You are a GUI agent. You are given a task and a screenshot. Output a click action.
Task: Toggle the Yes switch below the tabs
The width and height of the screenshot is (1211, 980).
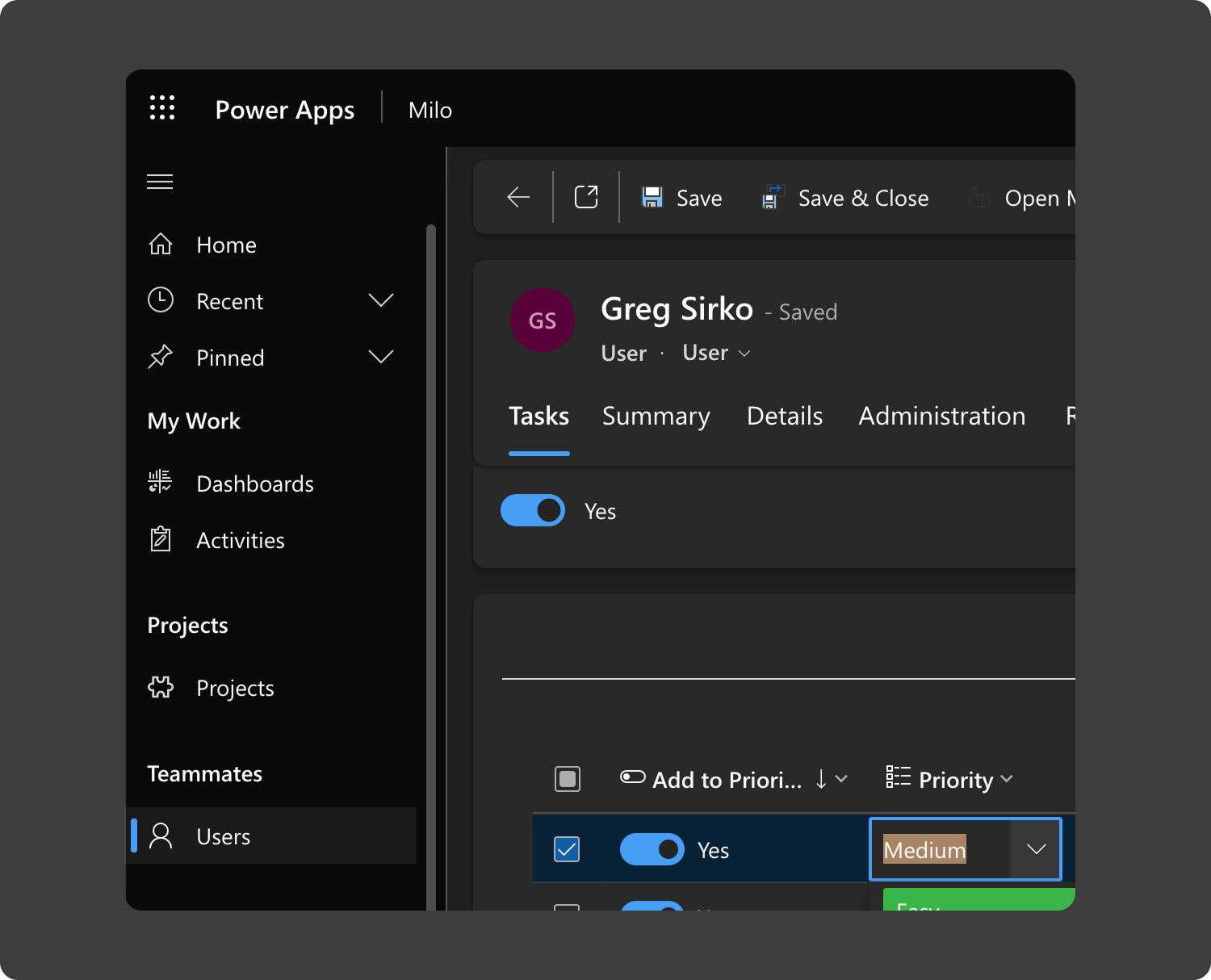tap(533, 510)
